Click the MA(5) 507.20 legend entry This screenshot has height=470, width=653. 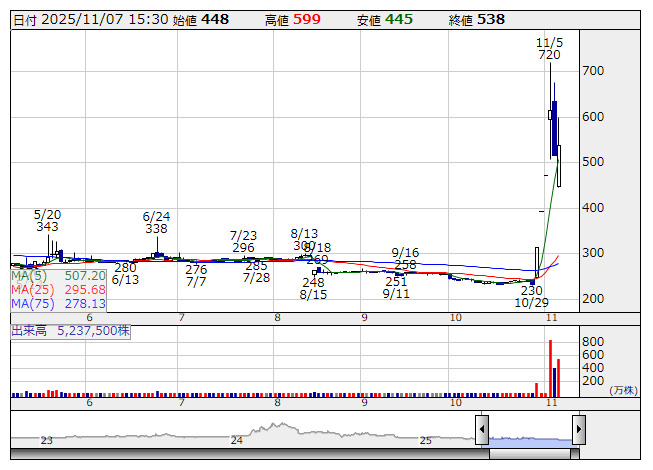58,275
